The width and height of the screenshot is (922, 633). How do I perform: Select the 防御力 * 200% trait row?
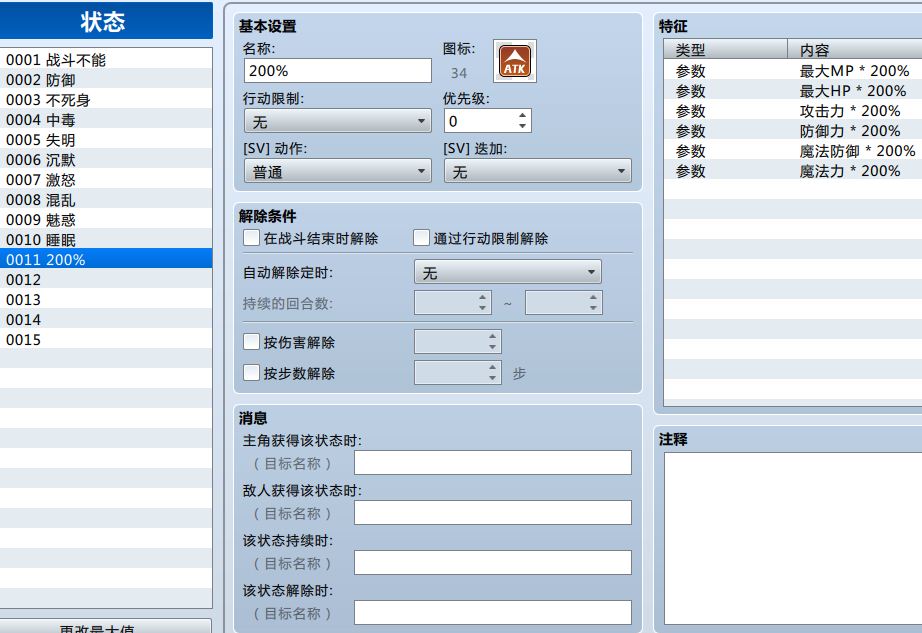coord(793,130)
